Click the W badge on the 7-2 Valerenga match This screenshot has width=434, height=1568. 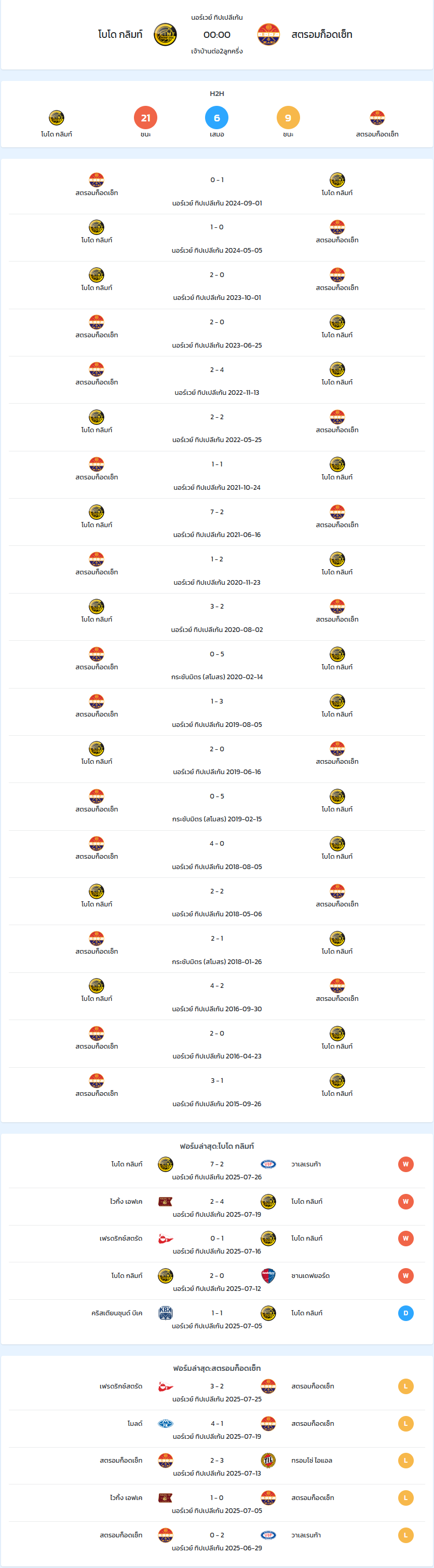click(406, 1164)
